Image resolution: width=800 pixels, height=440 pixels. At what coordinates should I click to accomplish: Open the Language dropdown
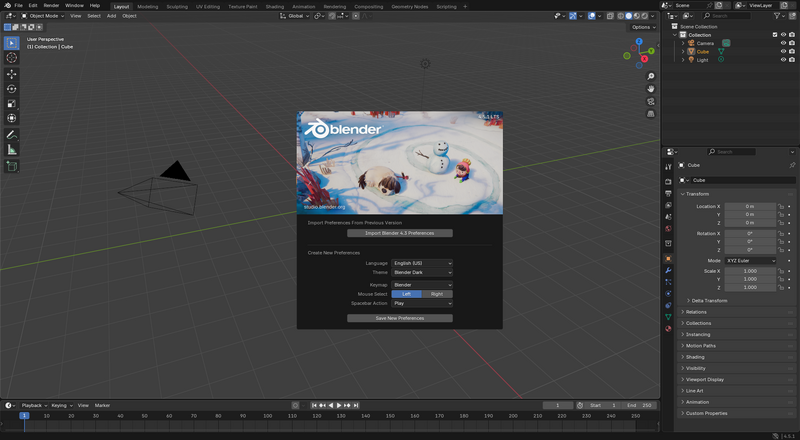(422, 263)
